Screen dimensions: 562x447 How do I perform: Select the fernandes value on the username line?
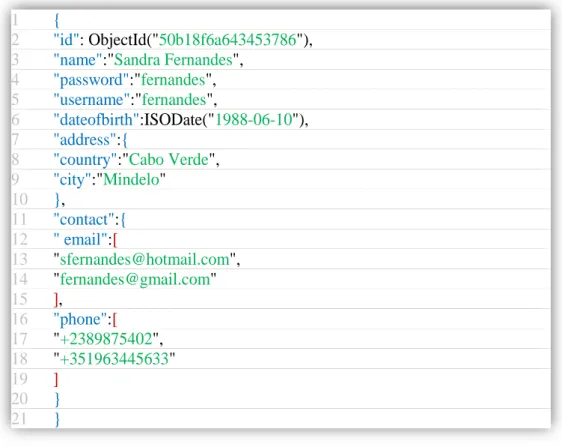174,100
